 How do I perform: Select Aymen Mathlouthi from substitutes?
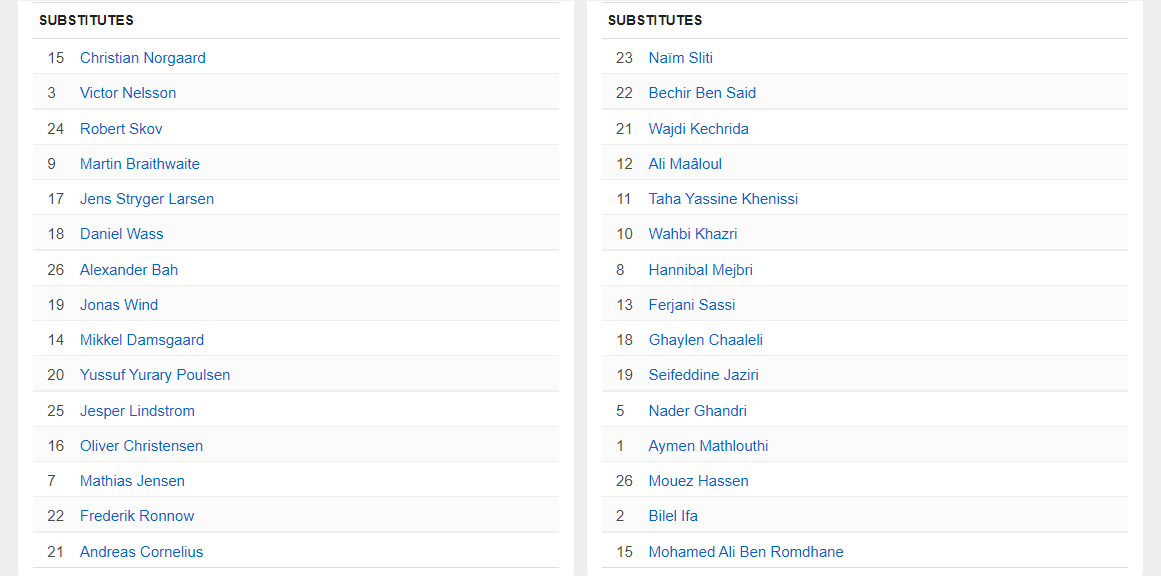tap(708, 446)
